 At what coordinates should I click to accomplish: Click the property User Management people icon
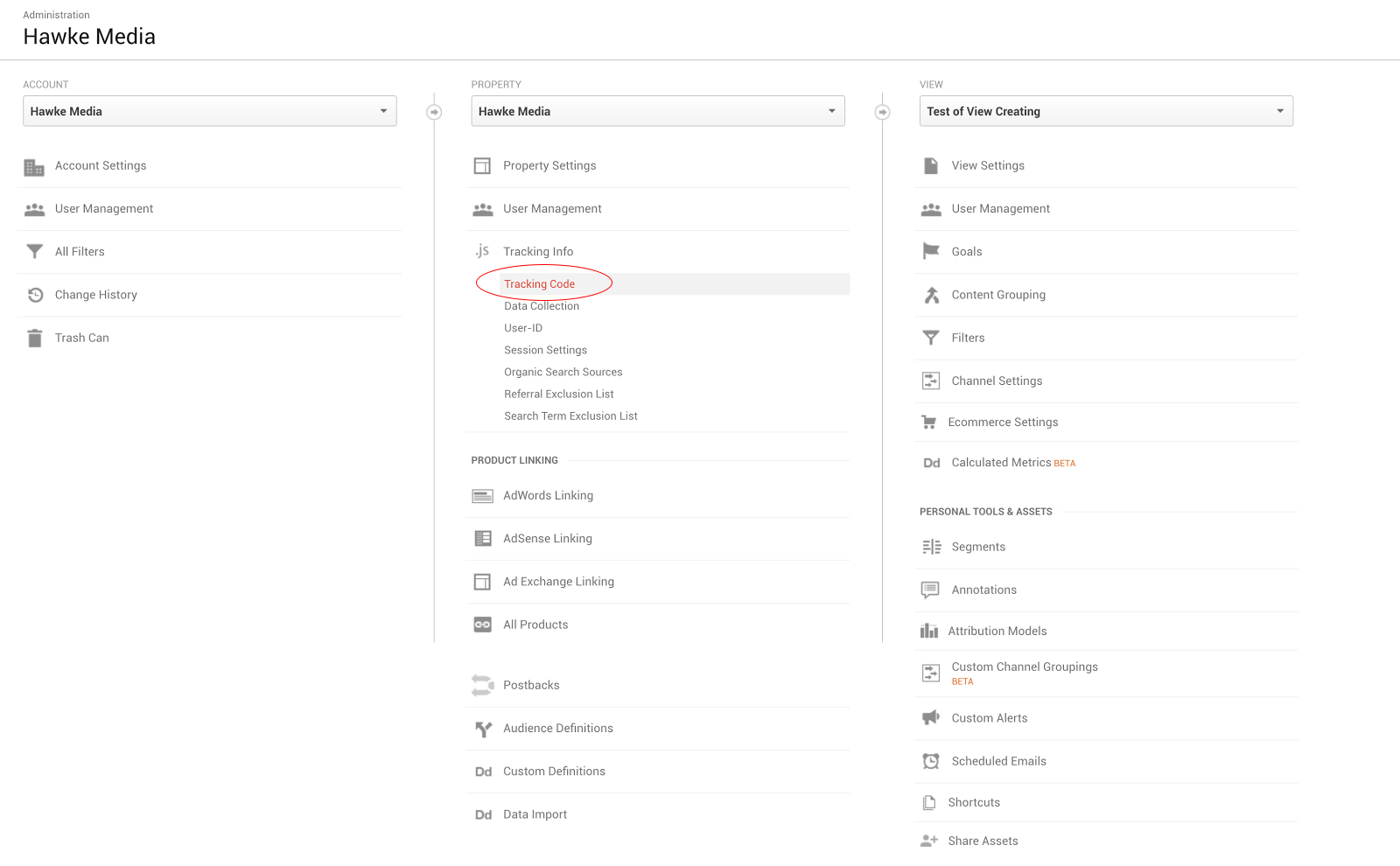(483, 210)
